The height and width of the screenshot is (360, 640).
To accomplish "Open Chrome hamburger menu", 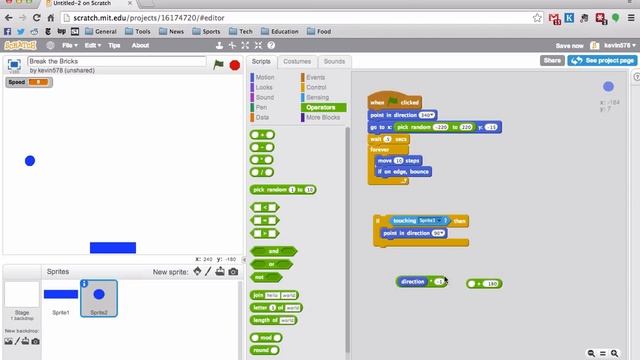I will pyautogui.click(x=631, y=18).
